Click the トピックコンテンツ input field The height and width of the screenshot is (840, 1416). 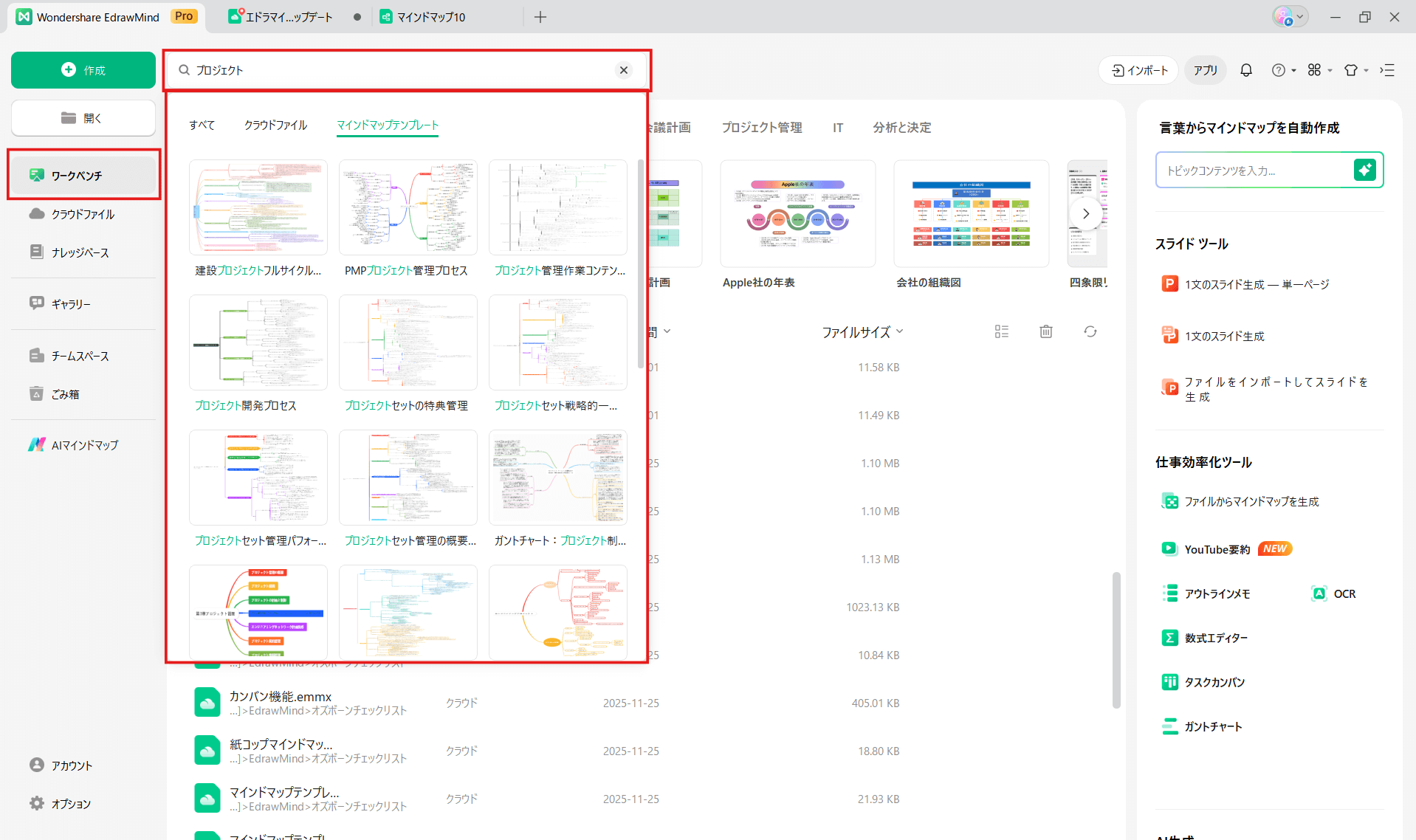point(1253,171)
